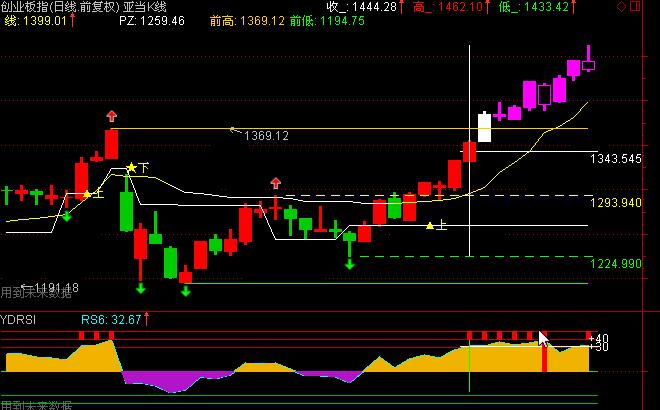This screenshot has height=410, width=660.
Task: Click the RS6: 32.67 indicator value
Action: (110, 320)
